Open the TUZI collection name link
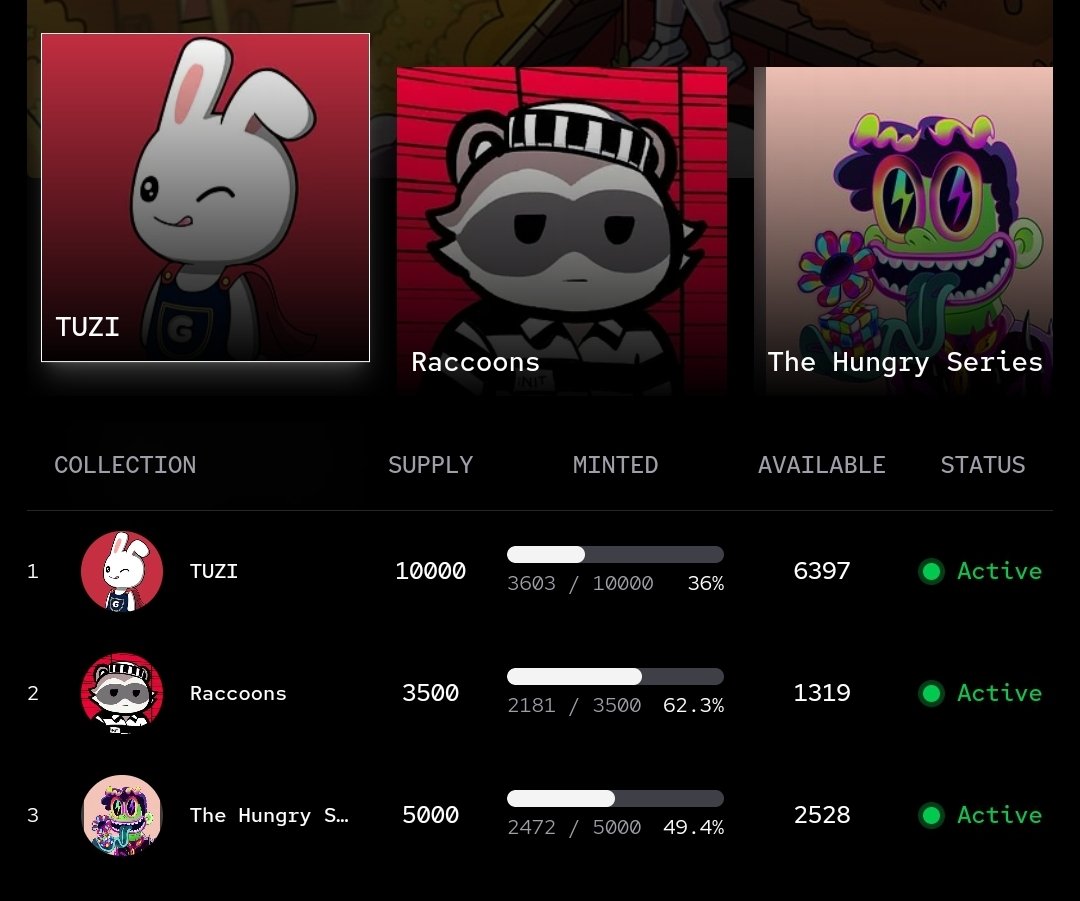 [x=214, y=571]
